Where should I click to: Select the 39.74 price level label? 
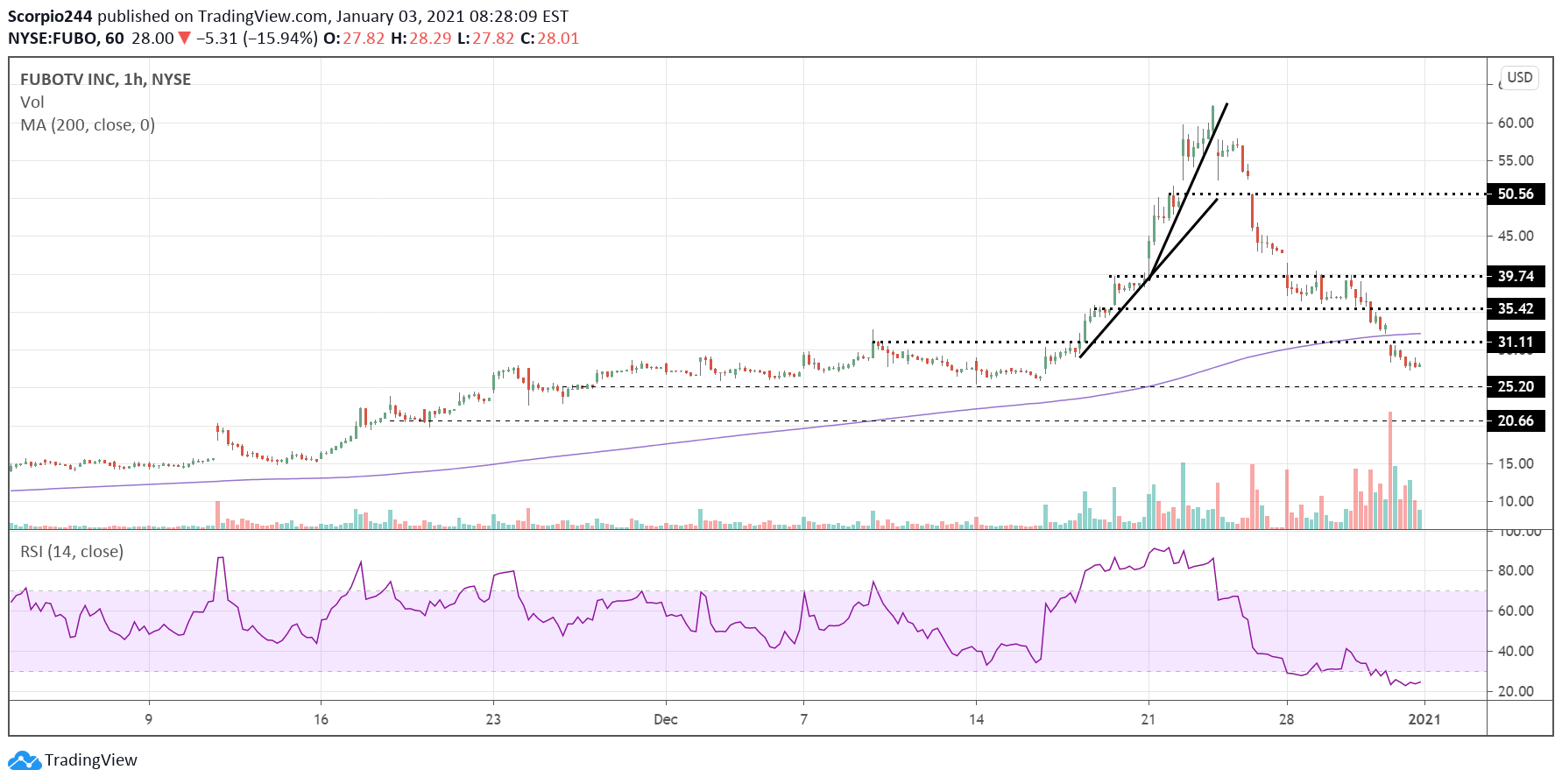click(x=1516, y=276)
